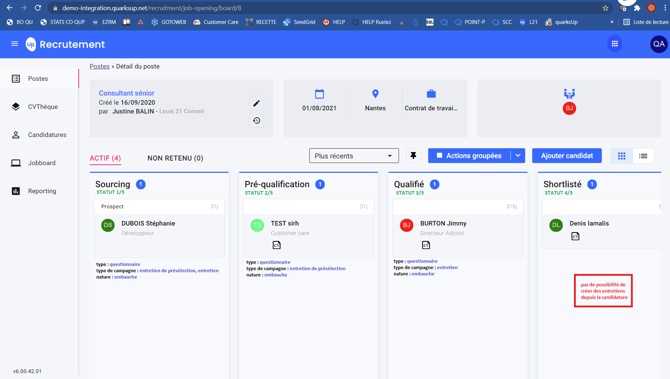
Task: Click the calendar date icon
Action: 319,94
